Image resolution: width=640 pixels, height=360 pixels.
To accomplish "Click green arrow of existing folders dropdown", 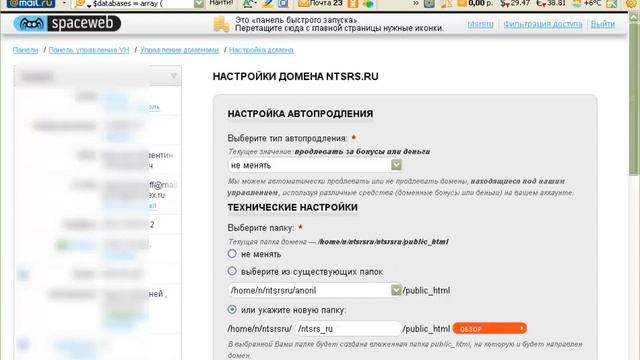I will [x=396, y=290].
